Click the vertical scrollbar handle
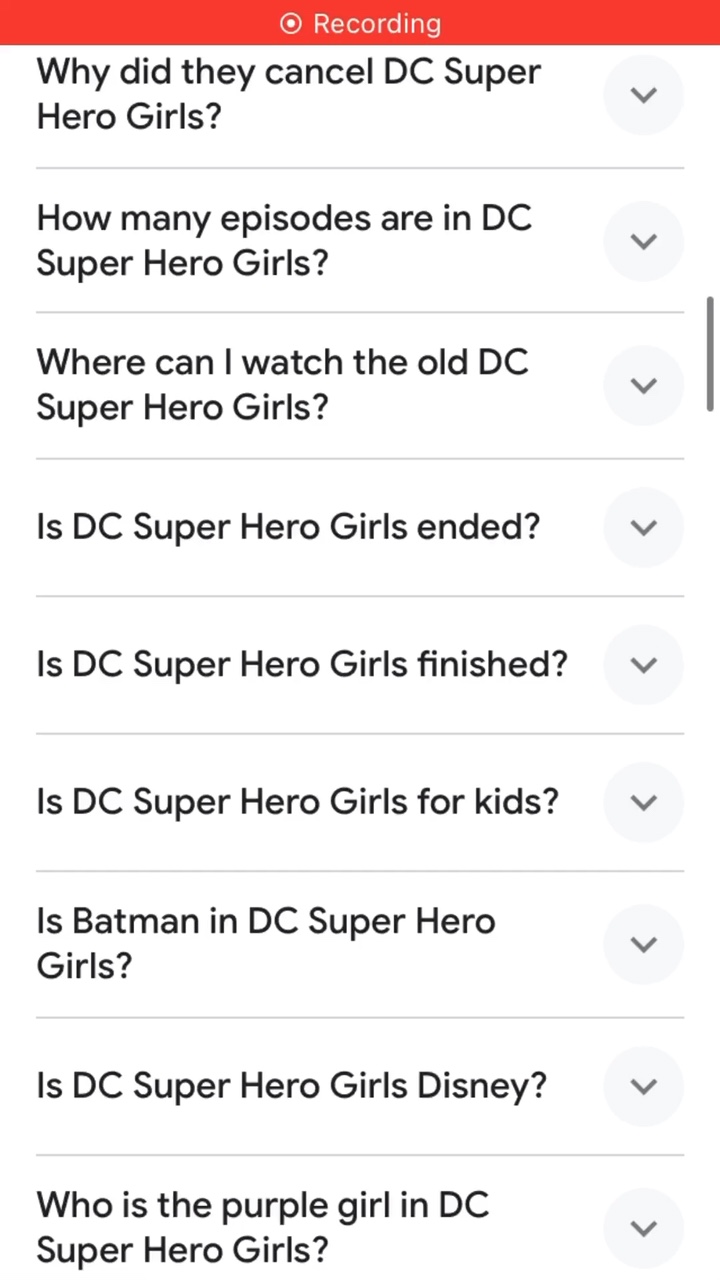720x1280 pixels. (710, 353)
